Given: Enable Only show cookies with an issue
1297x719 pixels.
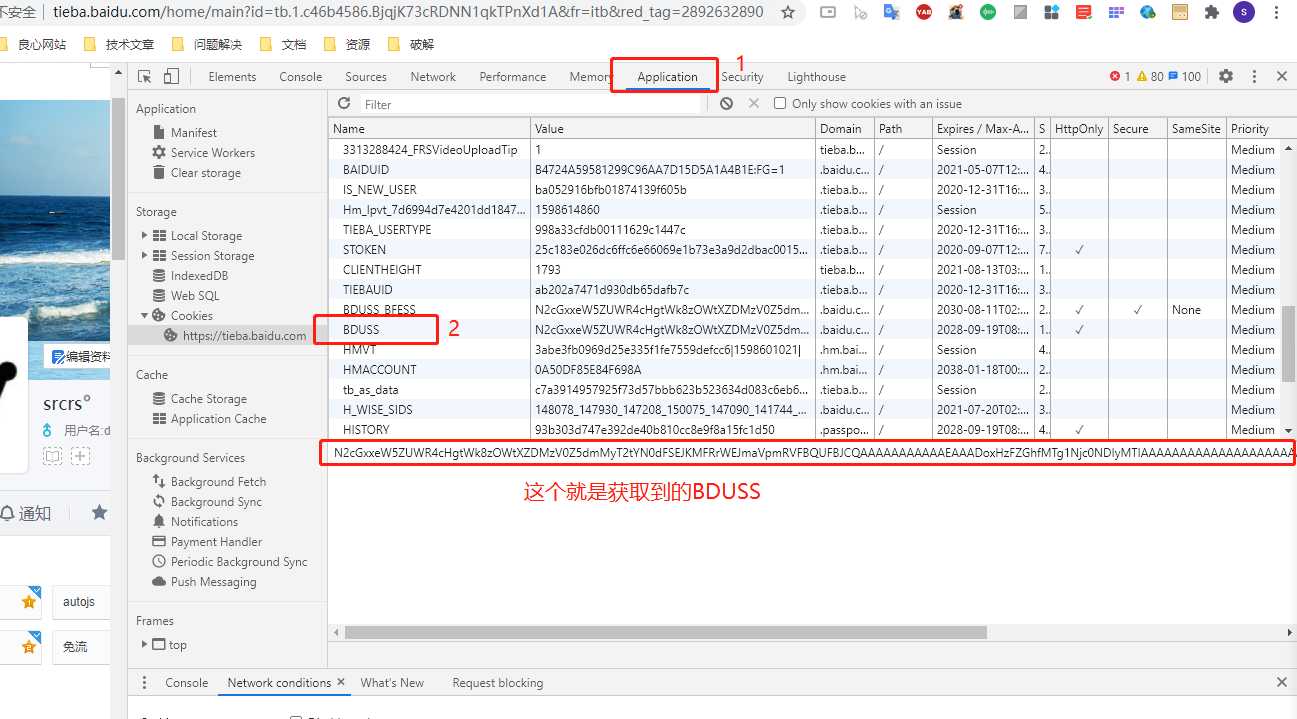Looking at the screenshot, I should pos(780,104).
